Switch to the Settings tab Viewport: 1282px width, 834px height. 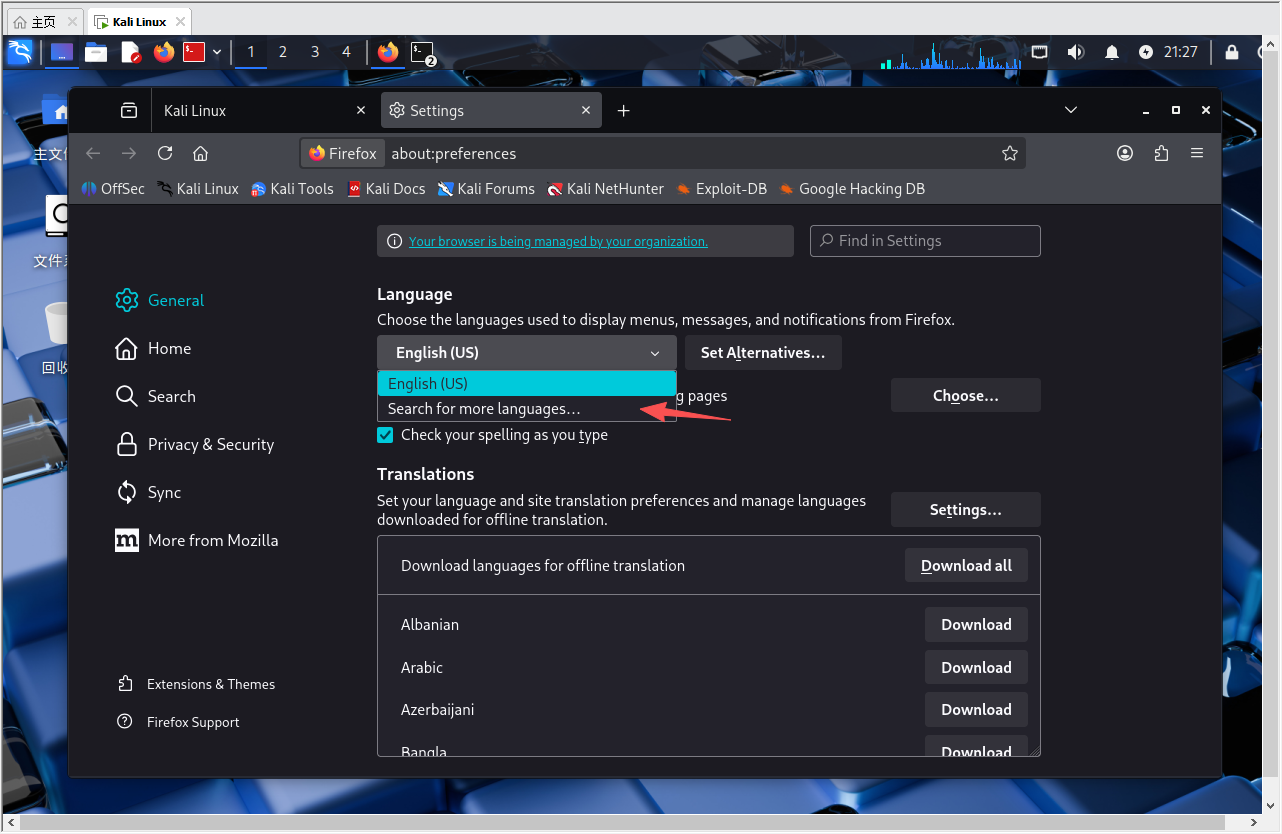pos(491,110)
